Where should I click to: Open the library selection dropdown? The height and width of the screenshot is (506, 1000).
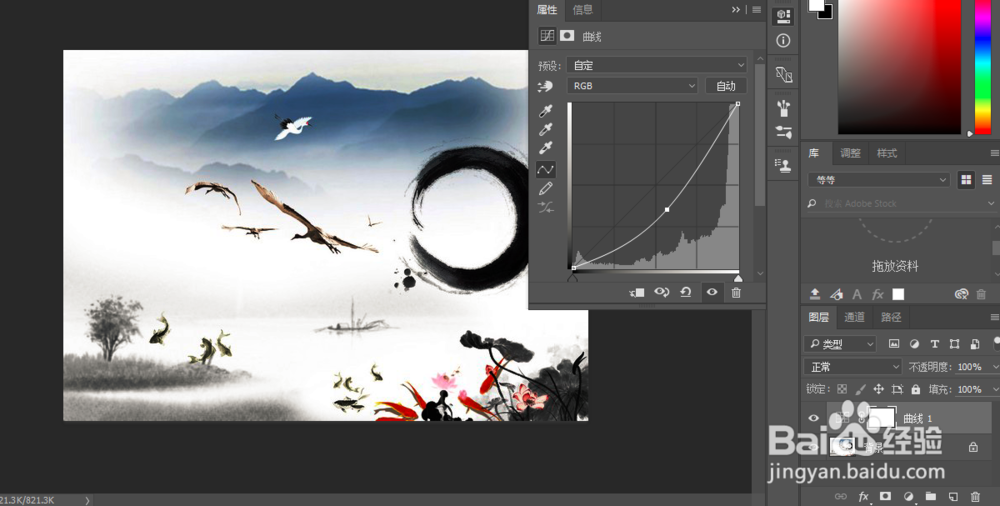pos(879,180)
